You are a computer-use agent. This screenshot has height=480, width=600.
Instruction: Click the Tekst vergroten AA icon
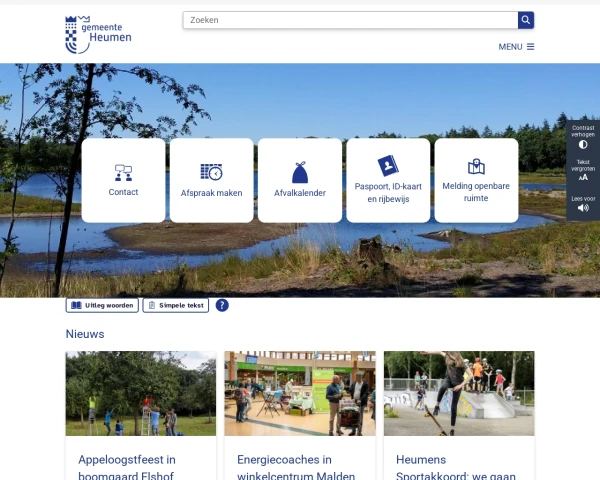click(x=583, y=177)
